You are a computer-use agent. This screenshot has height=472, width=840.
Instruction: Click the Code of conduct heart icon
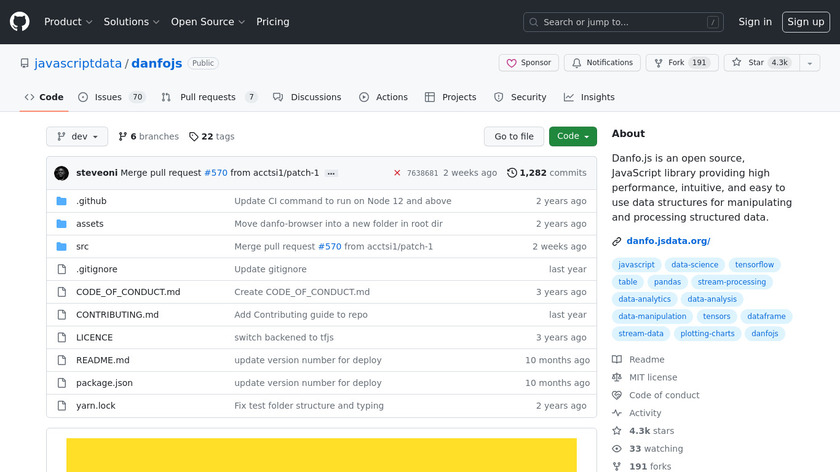pyautogui.click(x=617, y=395)
